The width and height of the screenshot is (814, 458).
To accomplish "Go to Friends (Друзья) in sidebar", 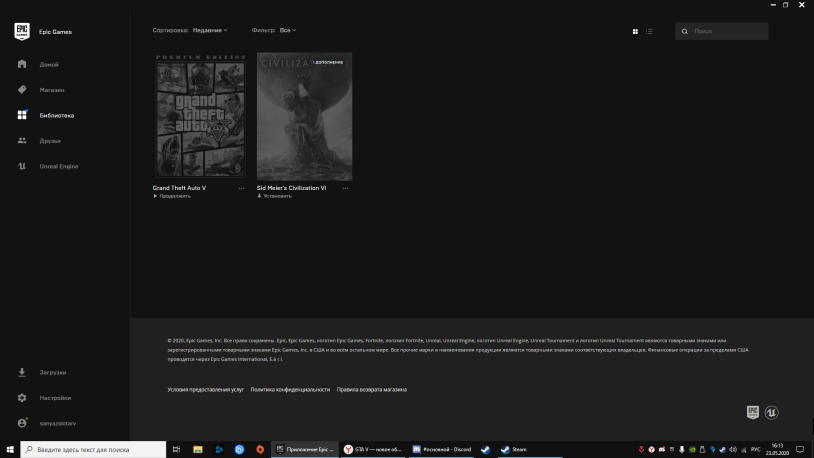I will coord(50,141).
